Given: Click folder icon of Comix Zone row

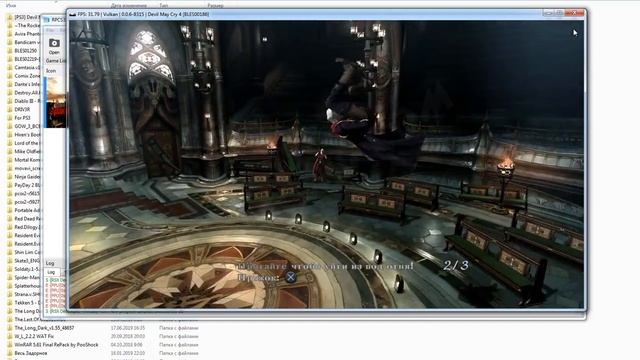Looking at the screenshot, I should [9, 76].
